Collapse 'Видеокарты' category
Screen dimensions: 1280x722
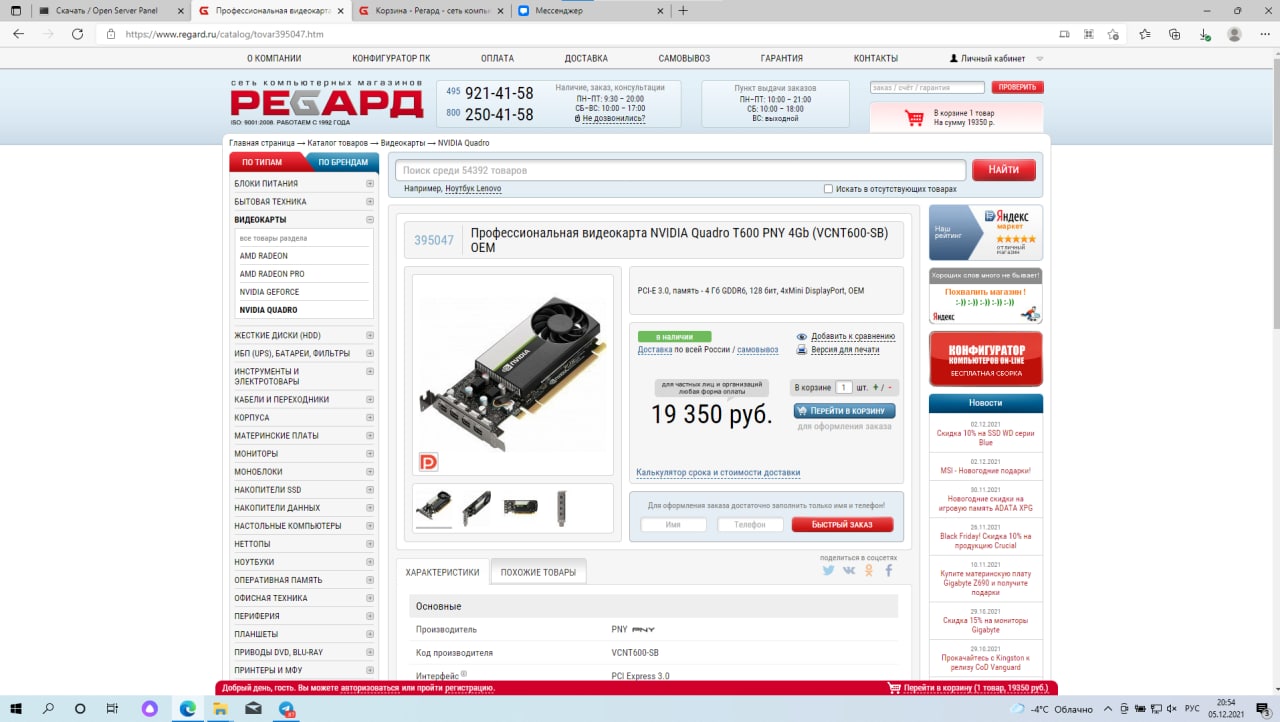tap(370, 220)
